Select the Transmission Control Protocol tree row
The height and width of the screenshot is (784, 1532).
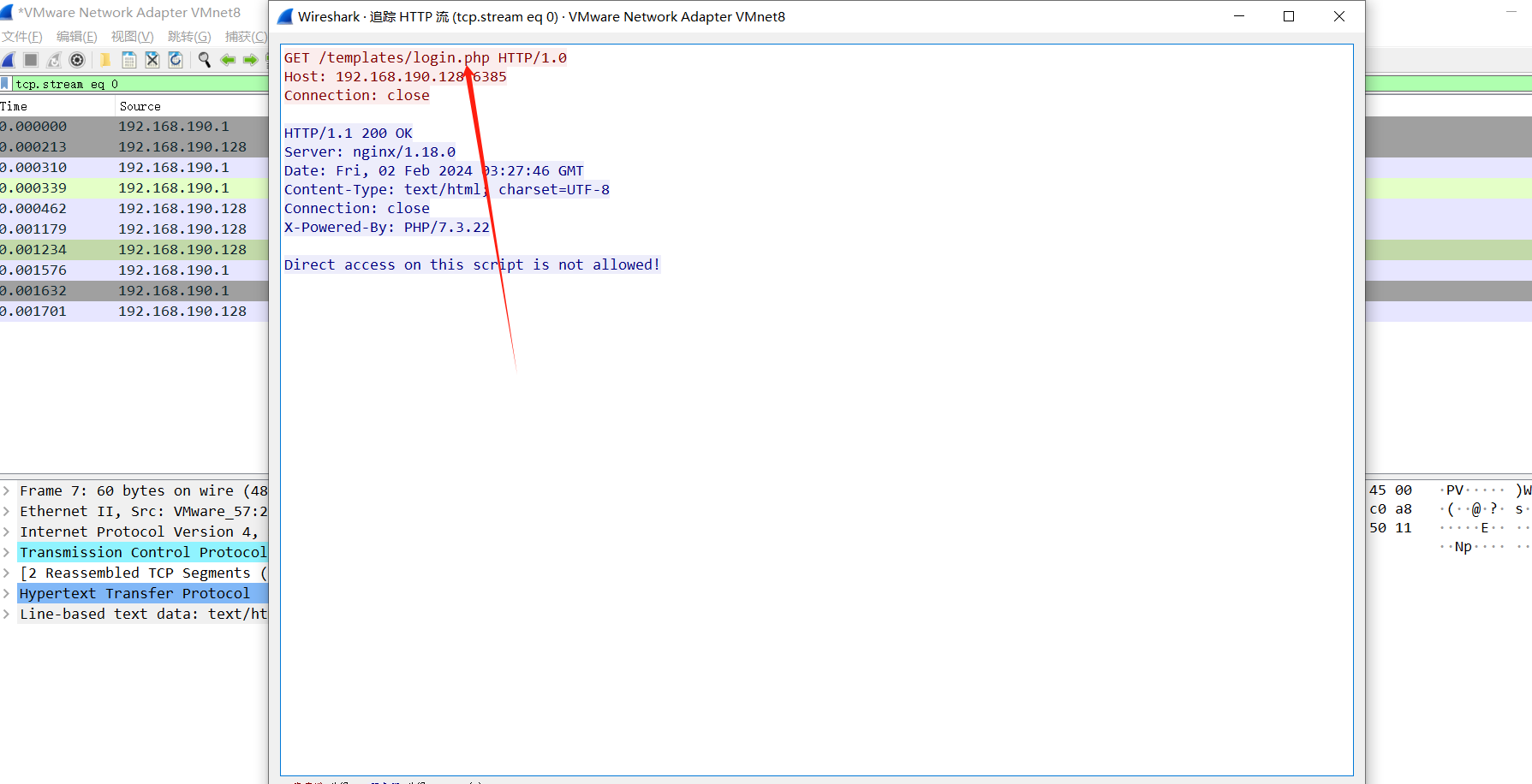[142, 552]
